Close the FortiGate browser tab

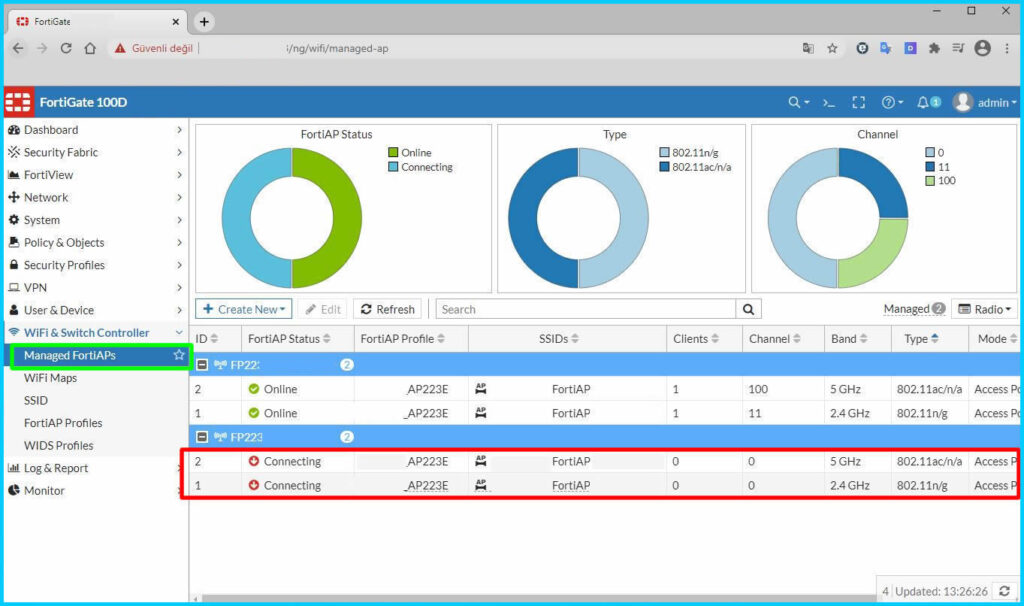click(x=176, y=22)
